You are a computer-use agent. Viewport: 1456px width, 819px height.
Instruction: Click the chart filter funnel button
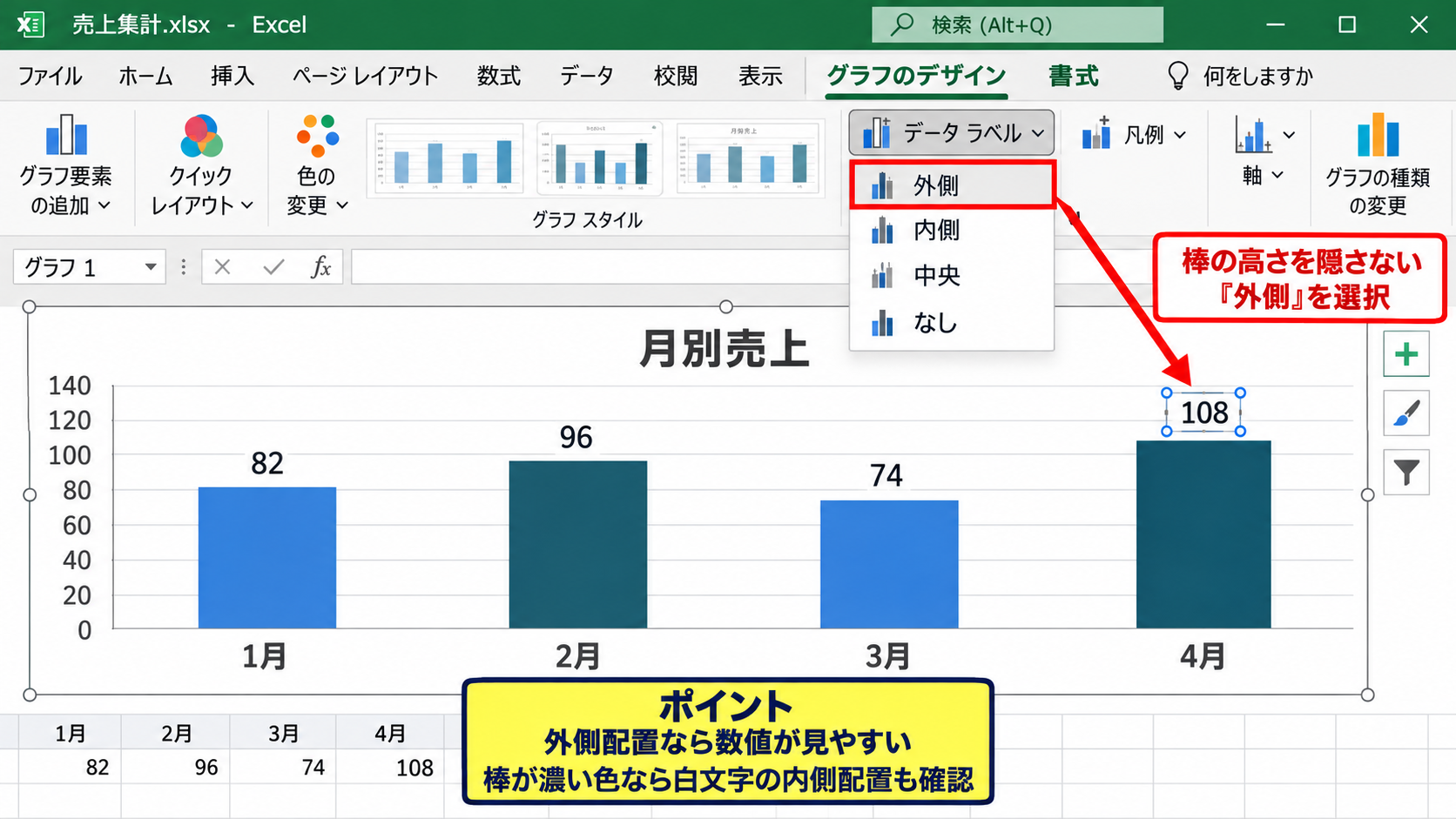(x=1406, y=473)
